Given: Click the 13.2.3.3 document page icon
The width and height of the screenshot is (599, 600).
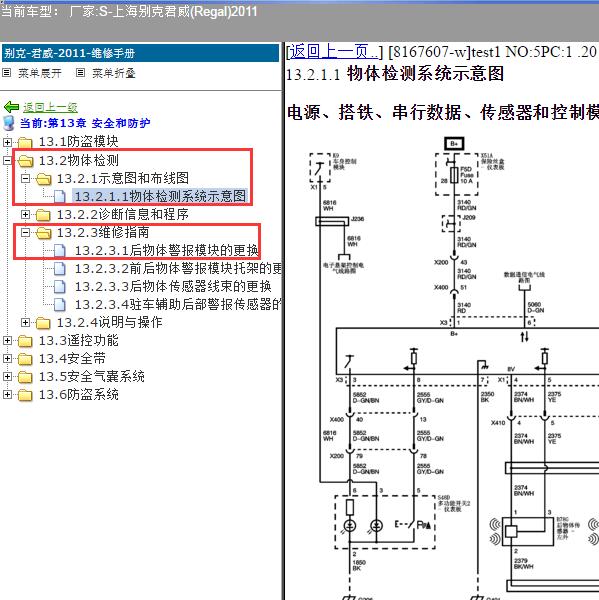Looking at the screenshot, I should pyautogui.click(x=59, y=287).
